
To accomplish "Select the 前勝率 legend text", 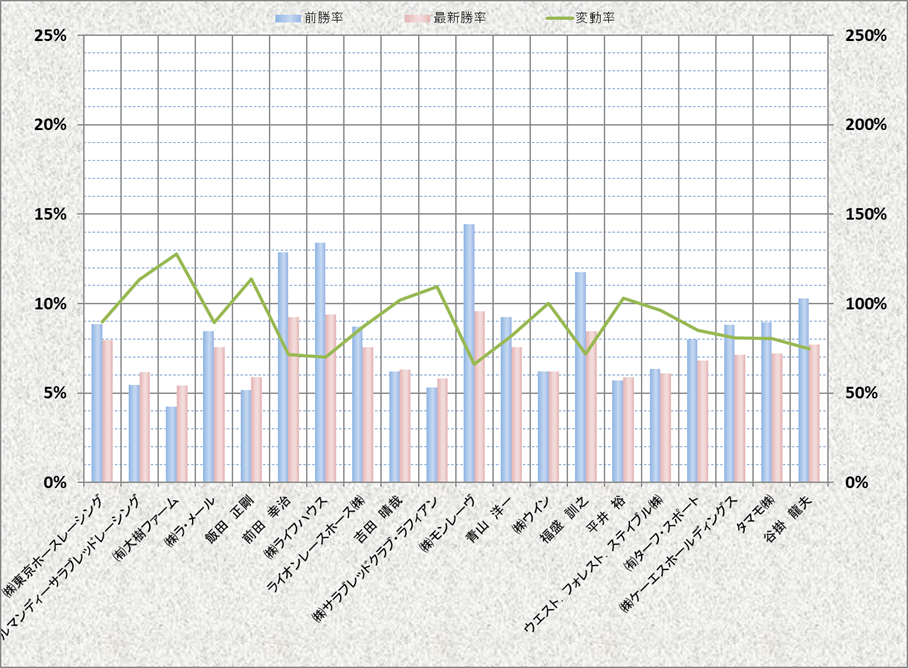I will click(x=323, y=18).
